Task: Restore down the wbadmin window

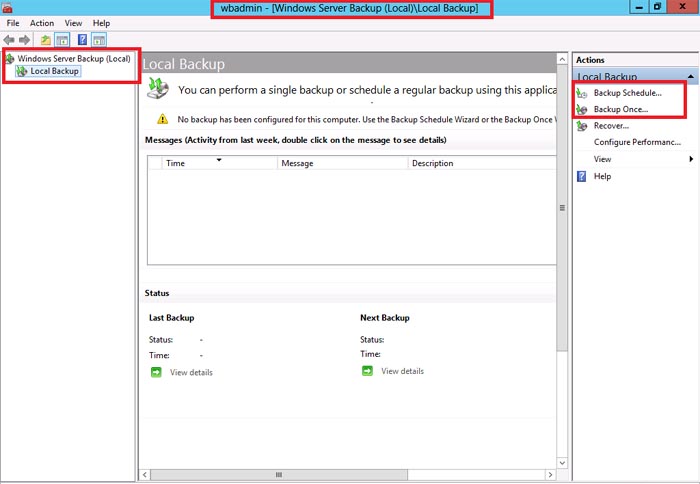Action: [658, 7]
